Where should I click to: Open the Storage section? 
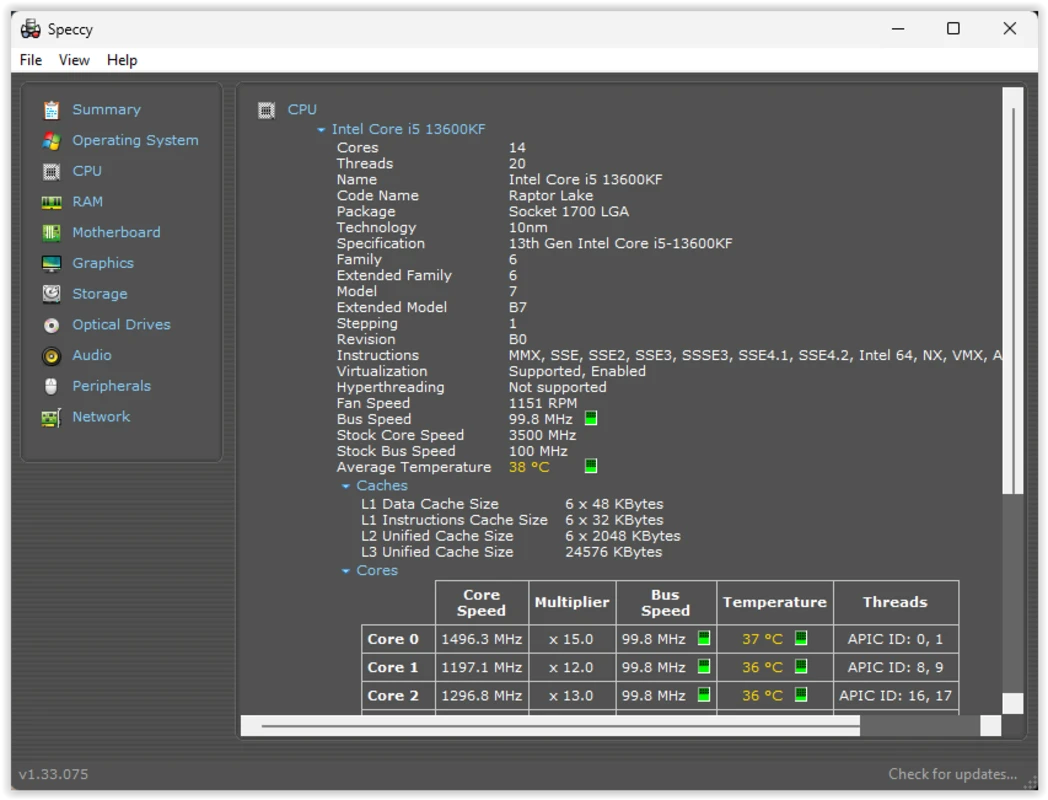pos(99,293)
